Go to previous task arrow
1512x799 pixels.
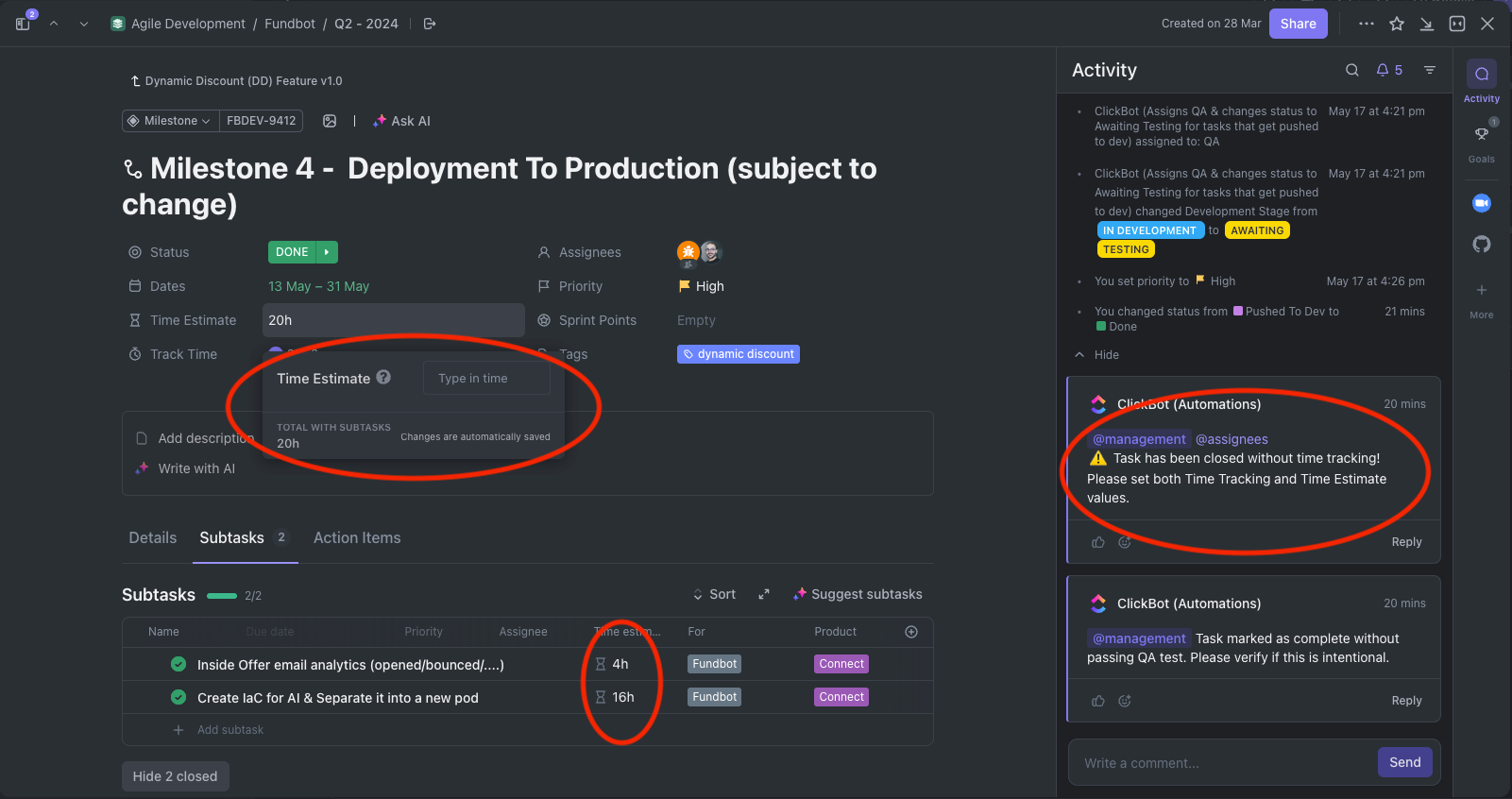[54, 24]
